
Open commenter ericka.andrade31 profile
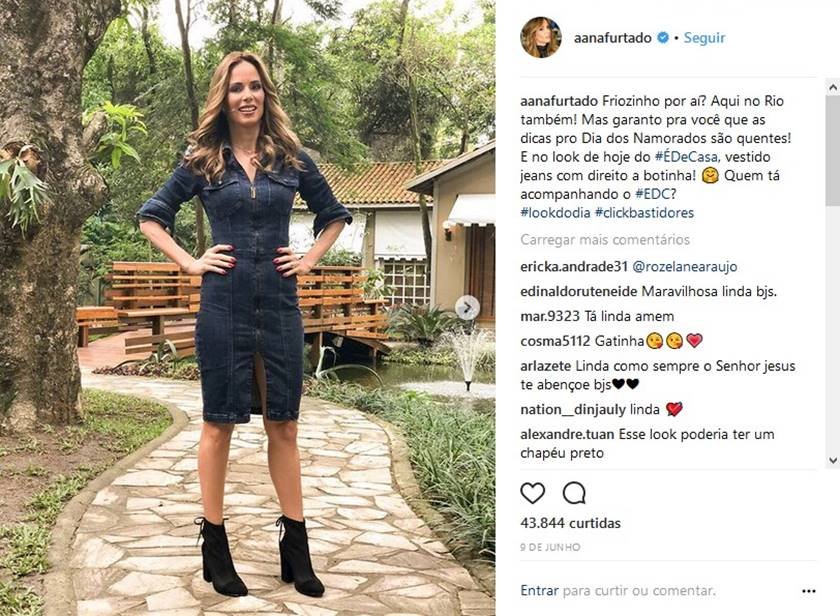point(574,267)
